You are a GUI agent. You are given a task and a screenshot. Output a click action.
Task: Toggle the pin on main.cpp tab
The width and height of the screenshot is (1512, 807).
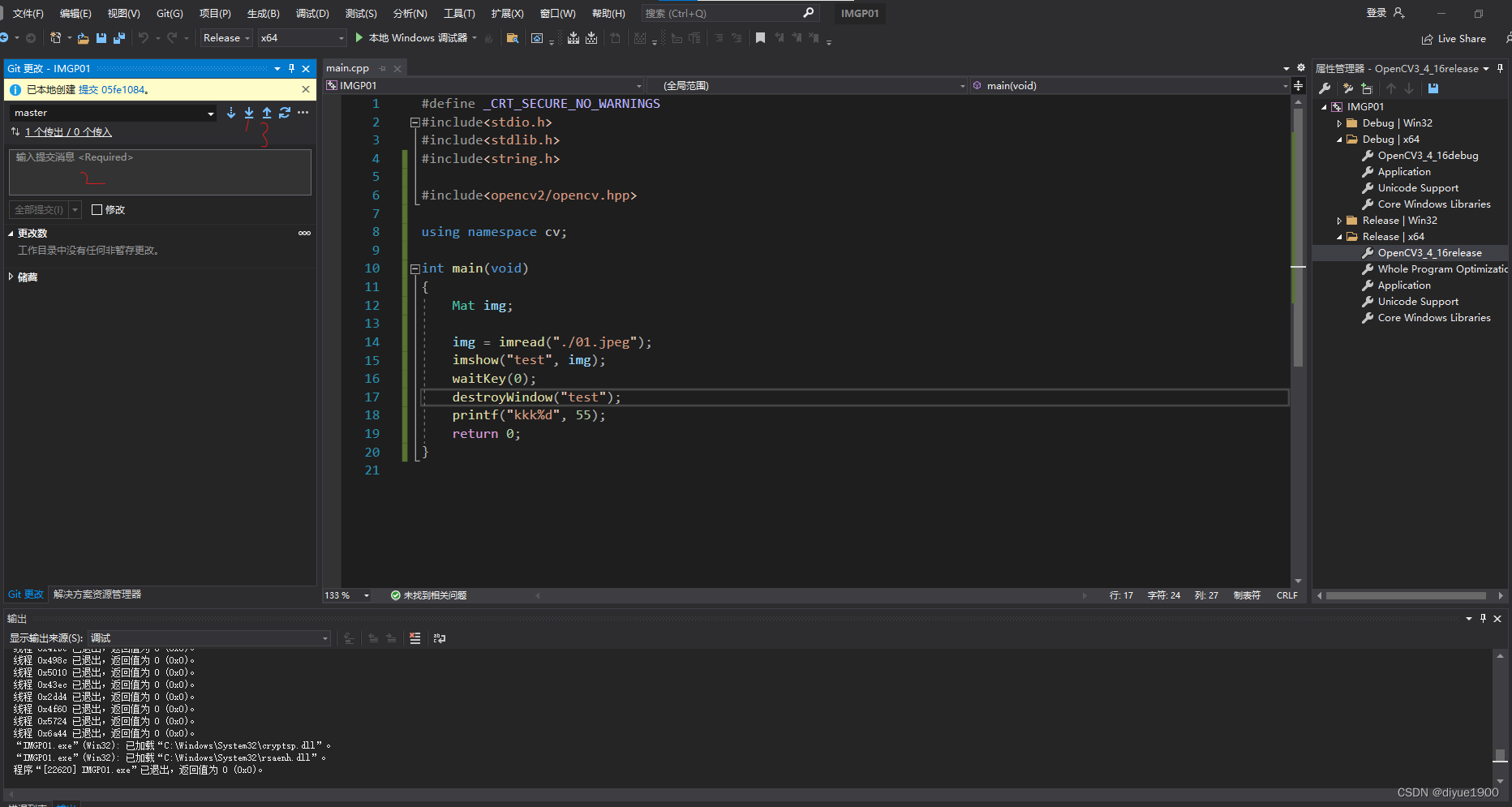point(383,68)
